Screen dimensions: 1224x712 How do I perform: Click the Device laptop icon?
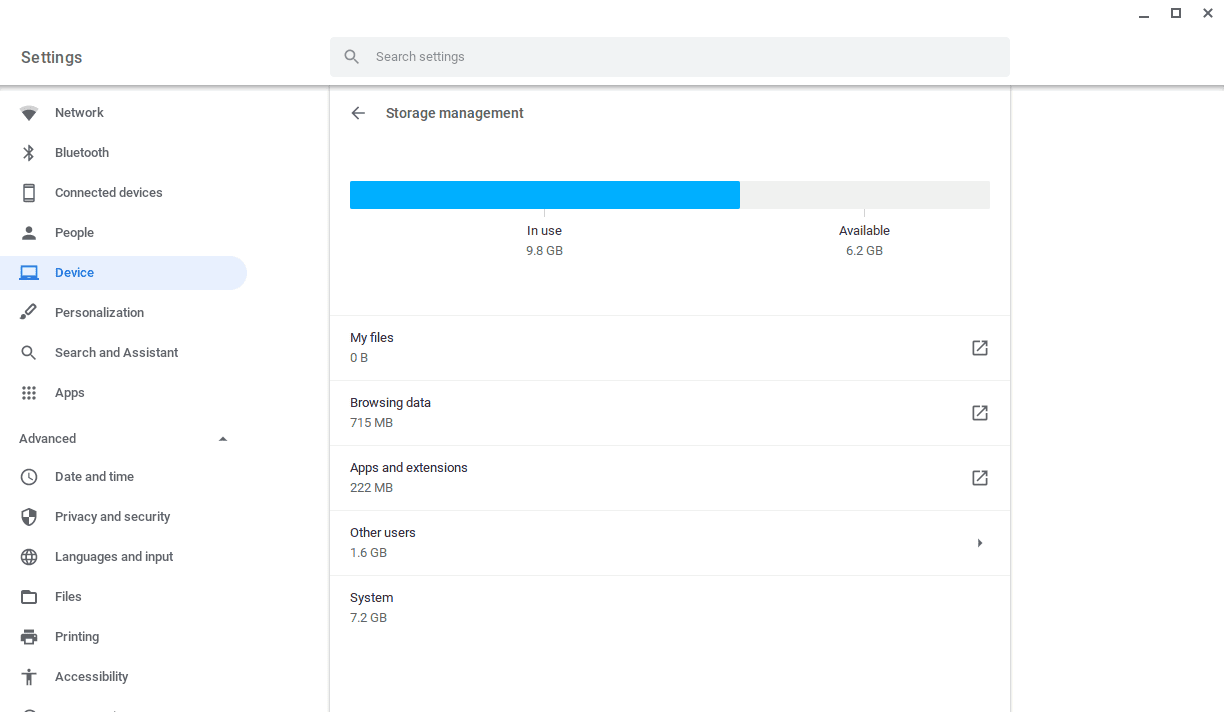pyautogui.click(x=29, y=273)
